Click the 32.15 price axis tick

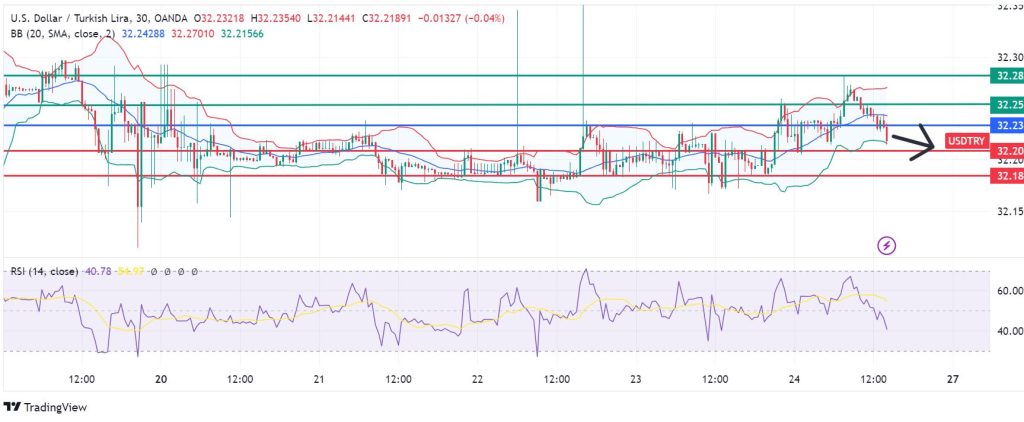click(x=1010, y=211)
